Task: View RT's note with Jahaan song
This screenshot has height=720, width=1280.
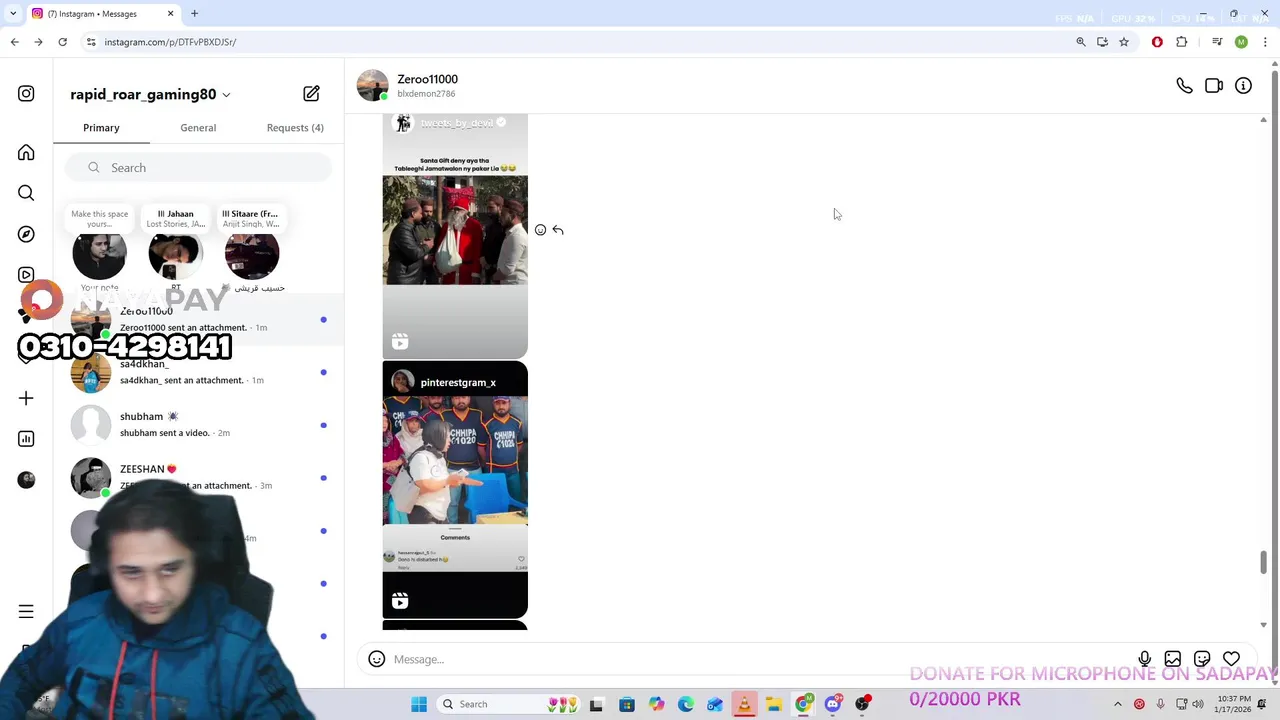Action: (175, 255)
